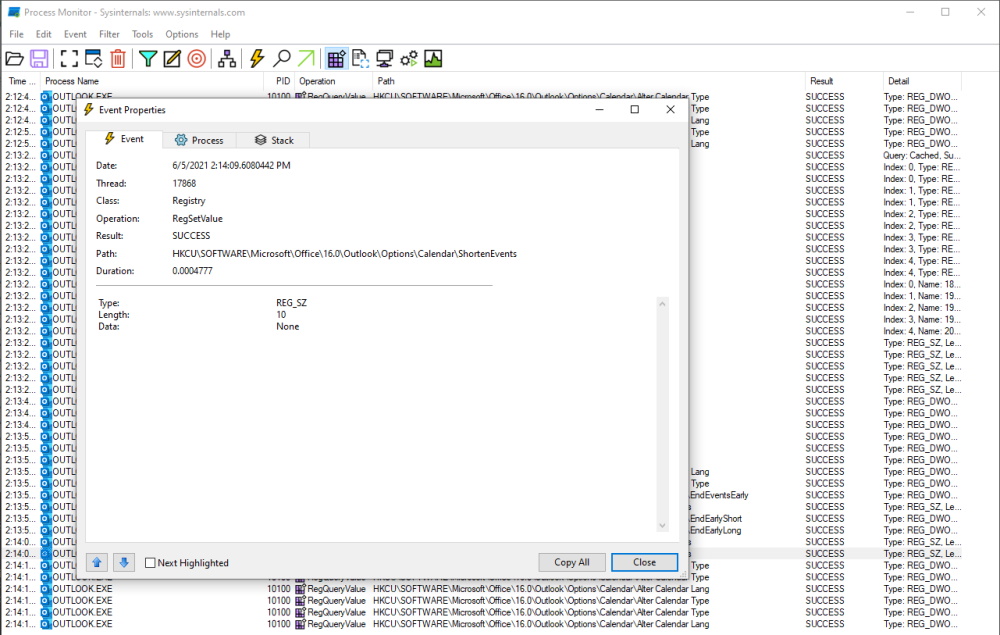This screenshot has width=1000, height=635.
Task: Click the Data value None
Action: [x=288, y=326]
